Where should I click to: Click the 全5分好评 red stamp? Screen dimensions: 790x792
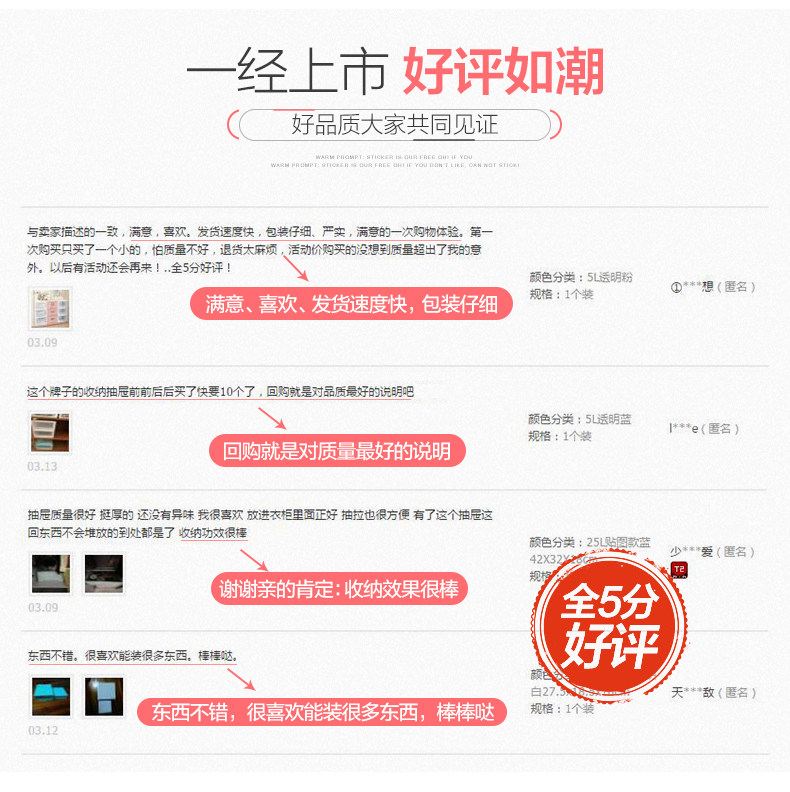tap(609, 626)
